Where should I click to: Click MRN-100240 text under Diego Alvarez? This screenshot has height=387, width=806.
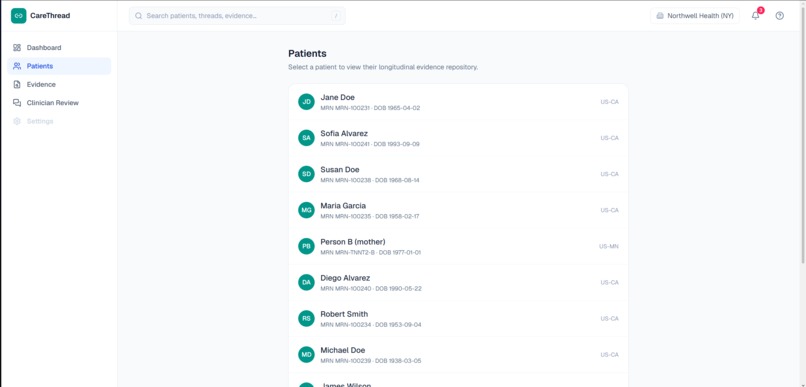pyautogui.click(x=352, y=289)
